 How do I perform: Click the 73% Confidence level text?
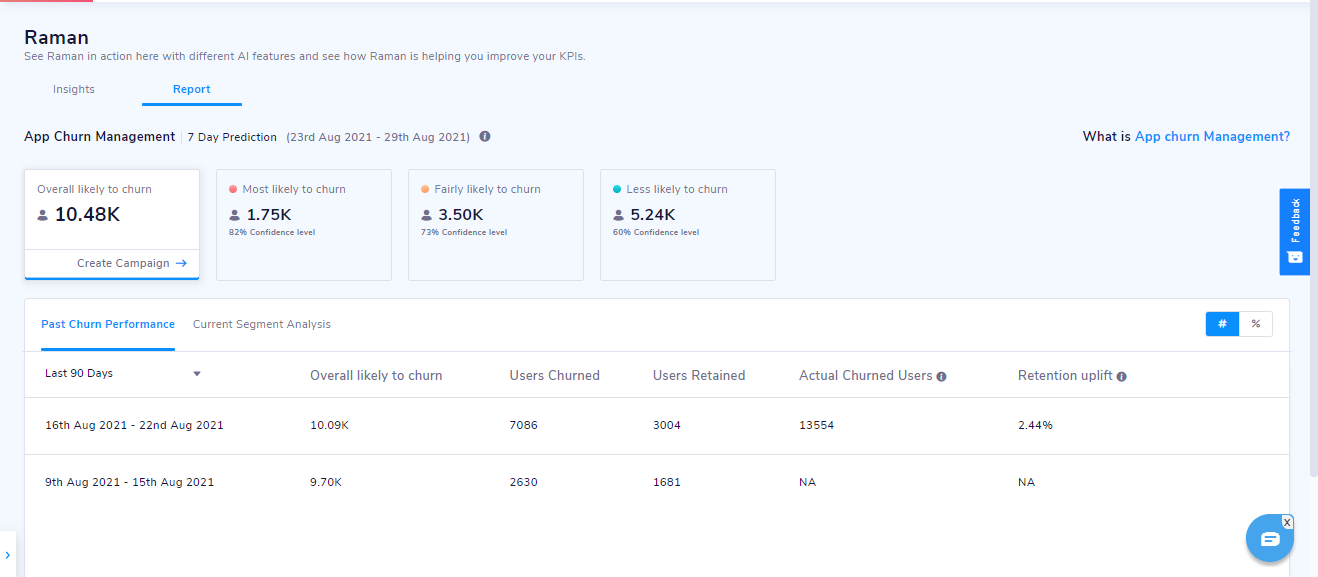pyautogui.click(x=464, y=233)
